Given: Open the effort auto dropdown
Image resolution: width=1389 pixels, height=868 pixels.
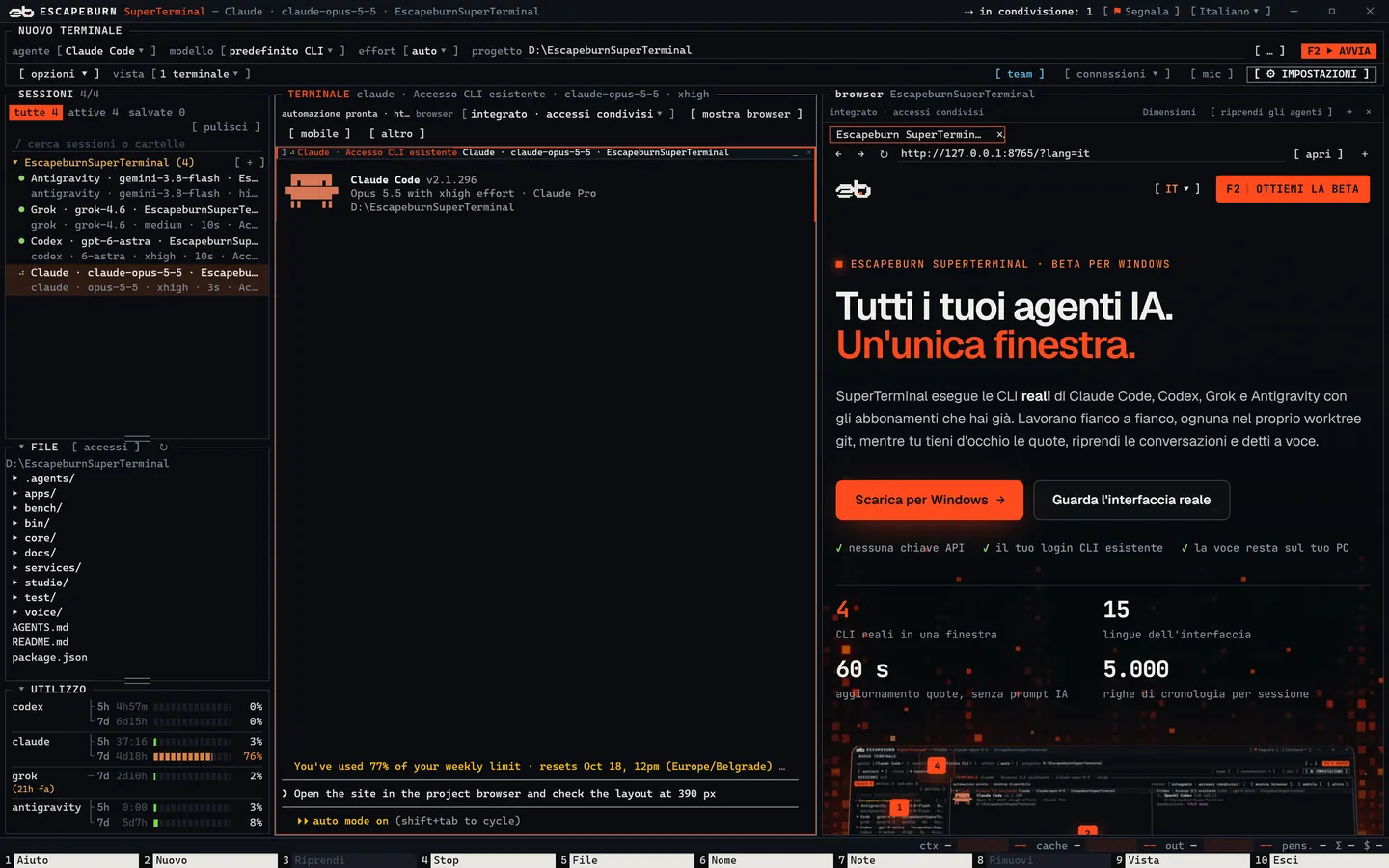Looking at the screenshot, I should tap(430, 51).
